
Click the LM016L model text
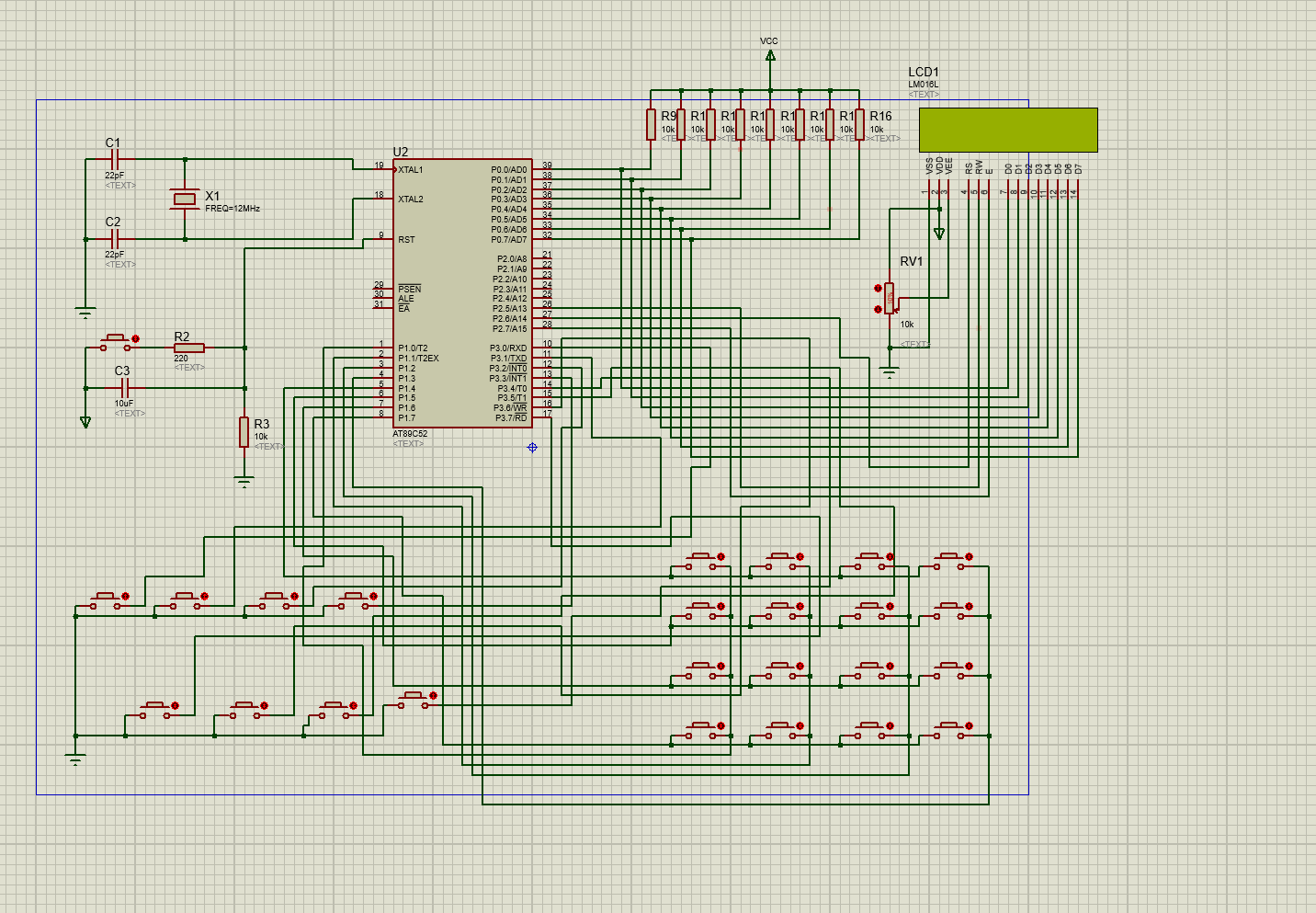pos(924,85)
